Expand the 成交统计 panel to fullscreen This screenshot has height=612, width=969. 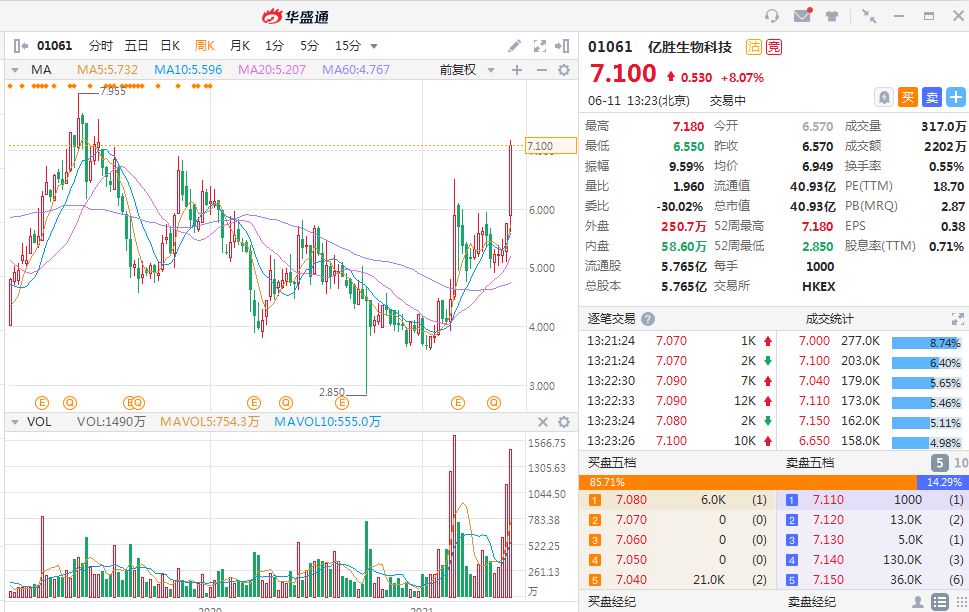pos(957,319)
